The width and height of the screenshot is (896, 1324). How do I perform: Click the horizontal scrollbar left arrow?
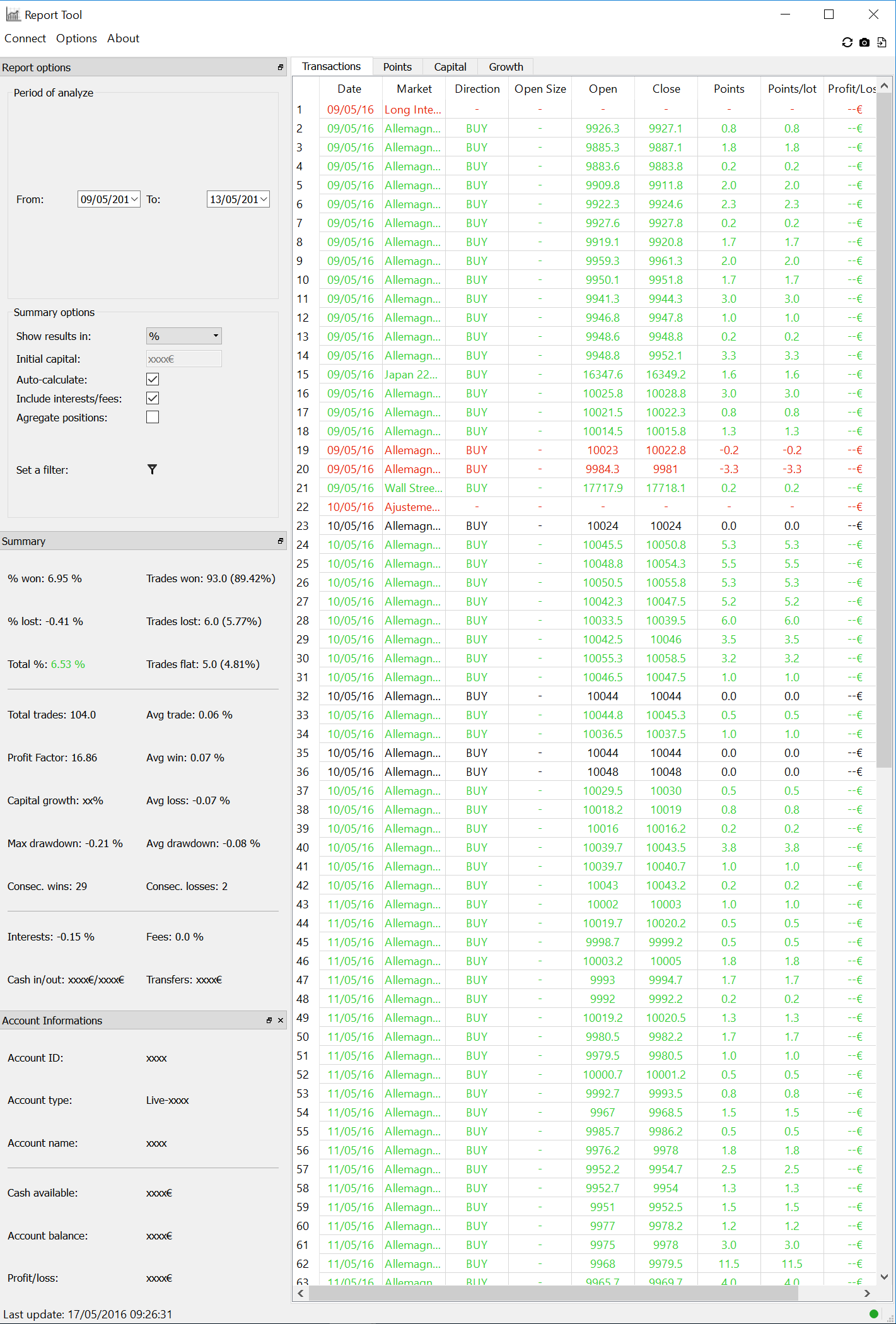301,1293
